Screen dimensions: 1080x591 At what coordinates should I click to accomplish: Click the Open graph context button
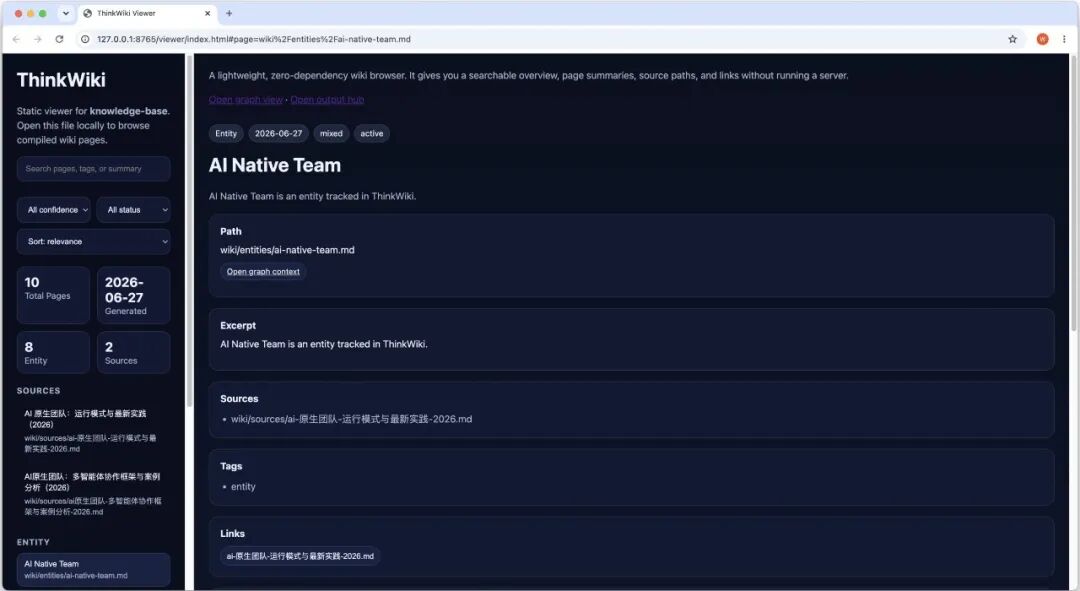pos(263,271)
